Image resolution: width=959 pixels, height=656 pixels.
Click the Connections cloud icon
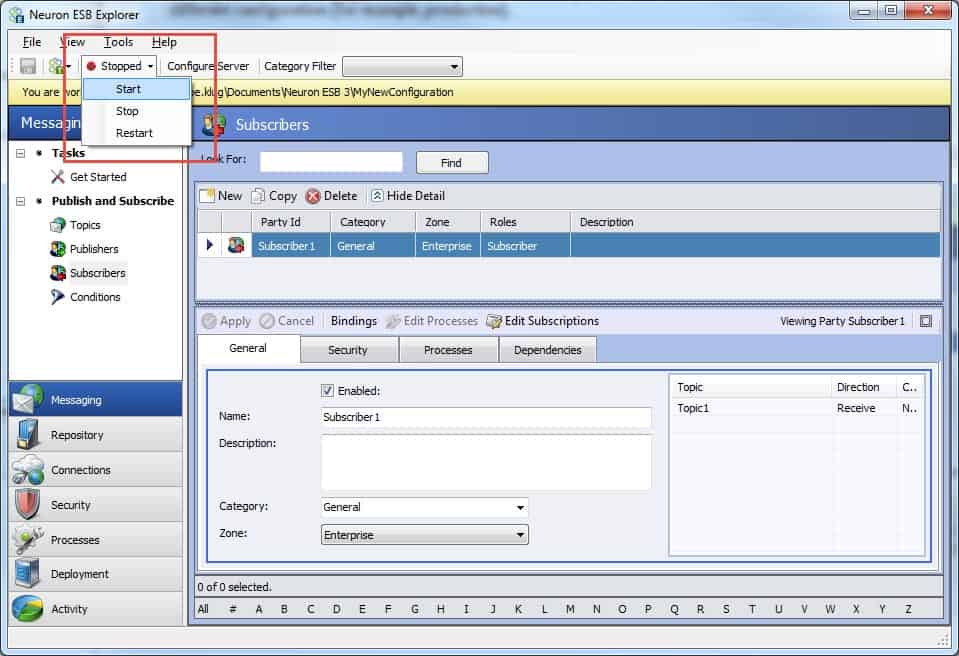[28, 470]
